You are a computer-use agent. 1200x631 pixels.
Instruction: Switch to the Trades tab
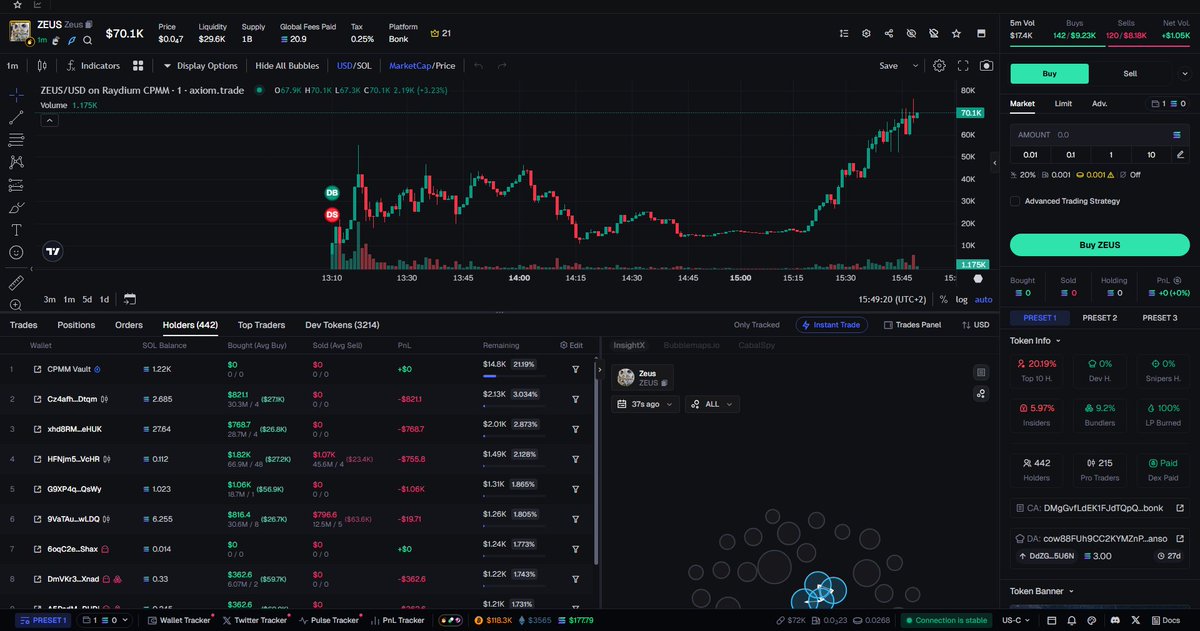point(23,325)
